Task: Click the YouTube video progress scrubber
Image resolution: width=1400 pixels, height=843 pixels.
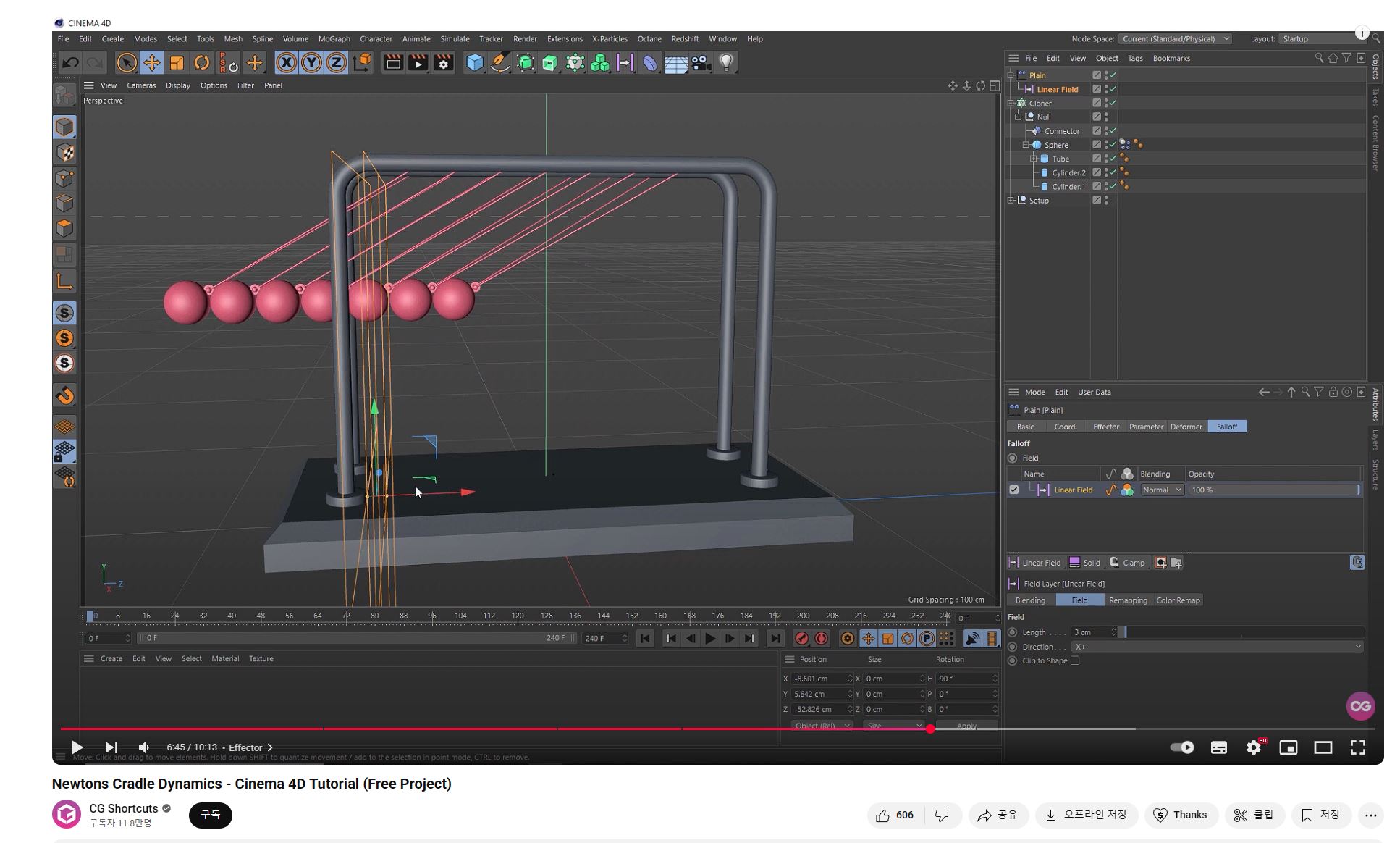Action: coord(930,729)
